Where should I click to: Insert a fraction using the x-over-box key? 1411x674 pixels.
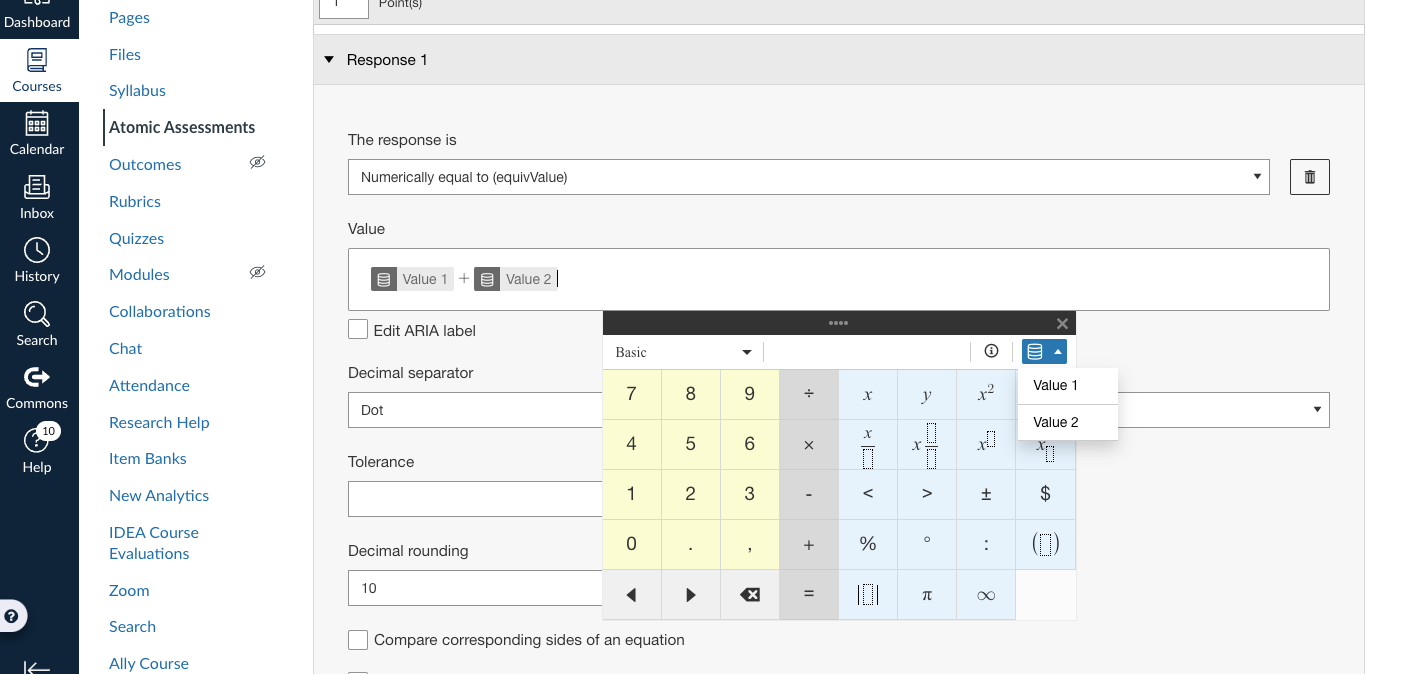pos(868,444)
